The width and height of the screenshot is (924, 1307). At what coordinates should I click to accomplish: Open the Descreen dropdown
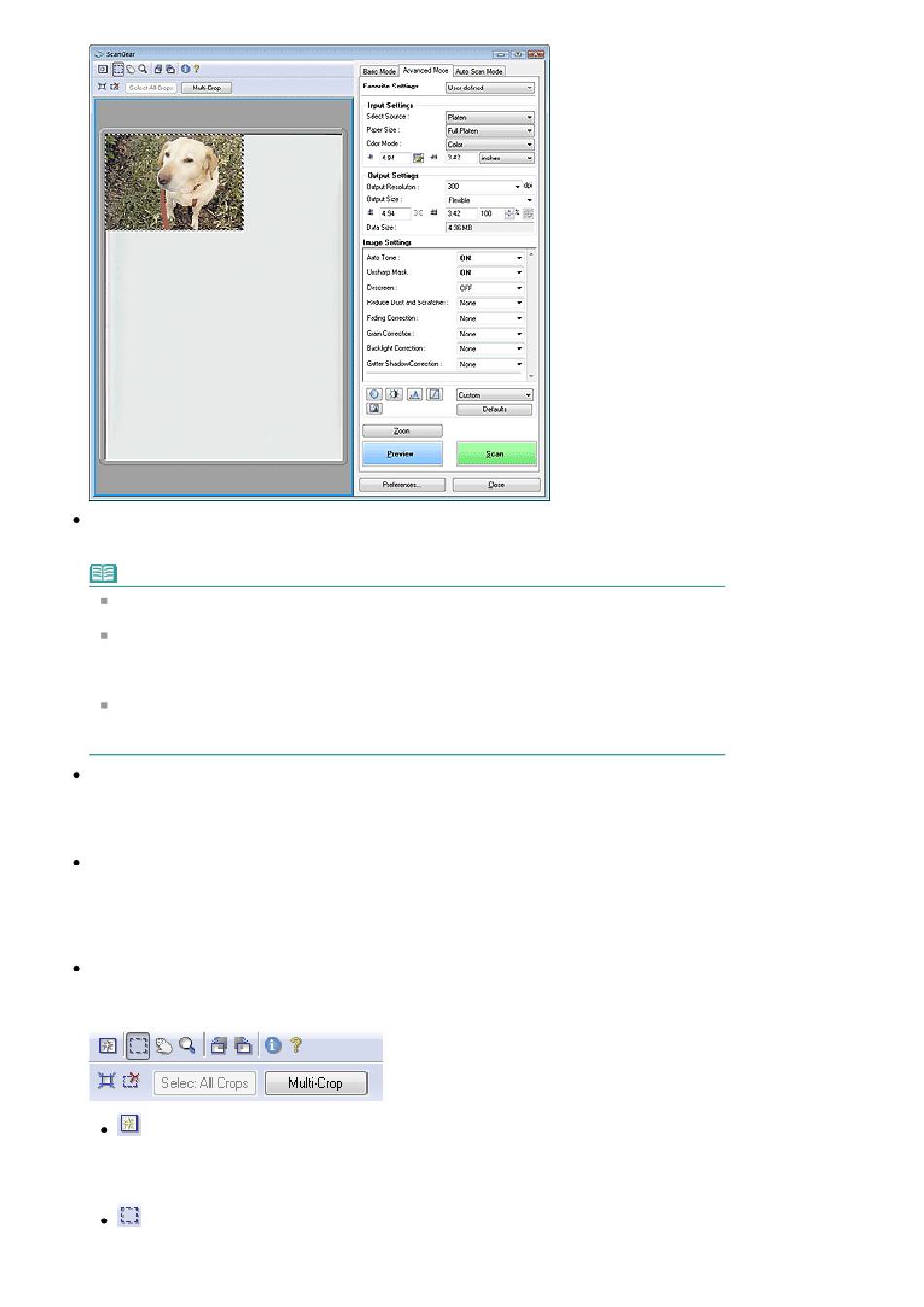click(491, 288)
